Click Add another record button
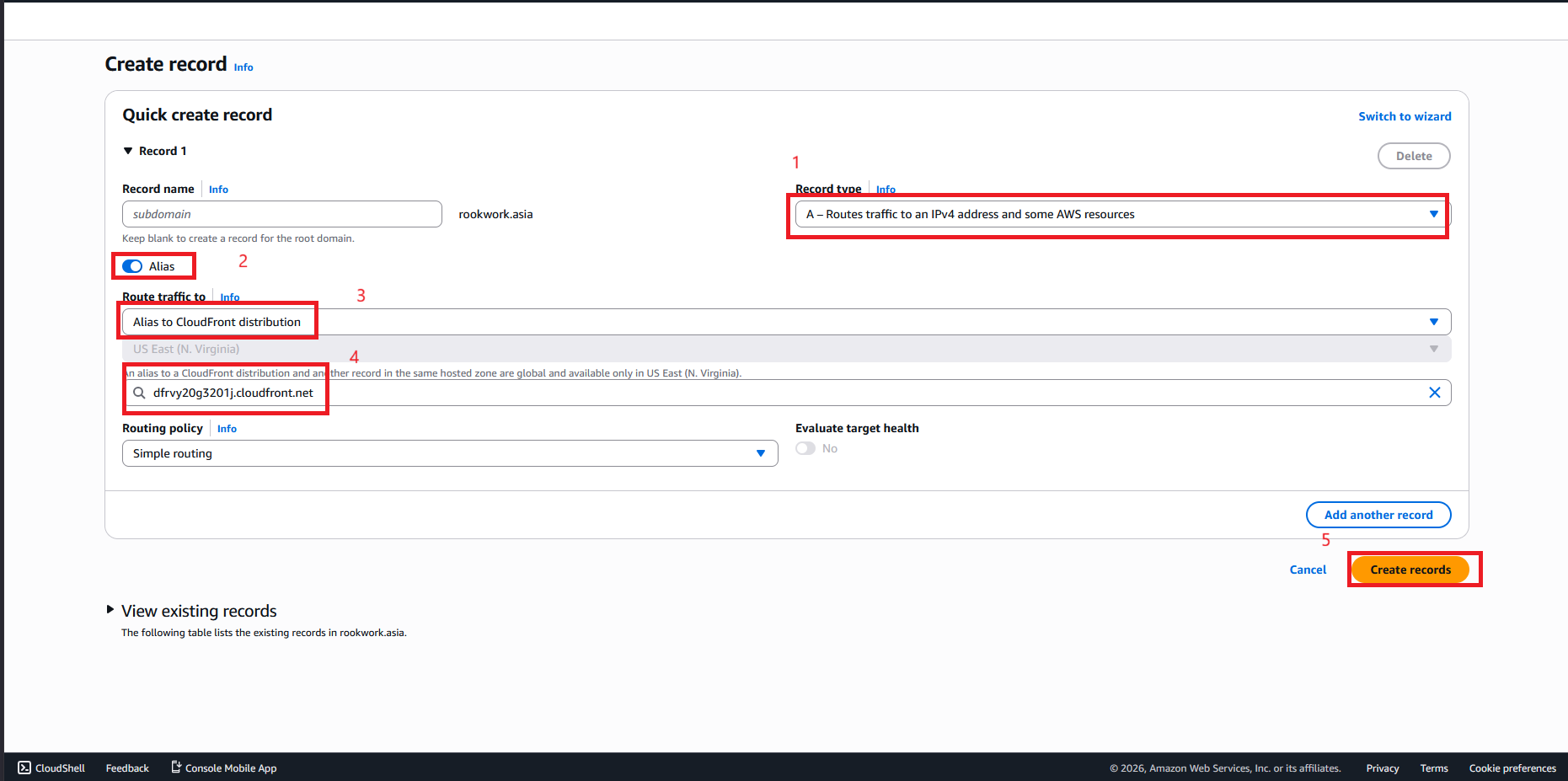 pyautogui.click(x=1378, y=515)
